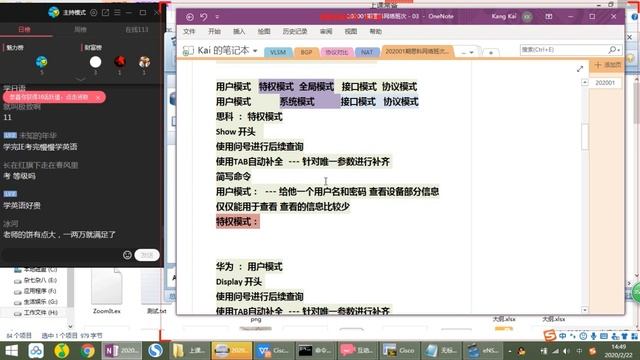Switch to the NAT section tab
This screenshot has height=360, width=640.
coord(367,52)
